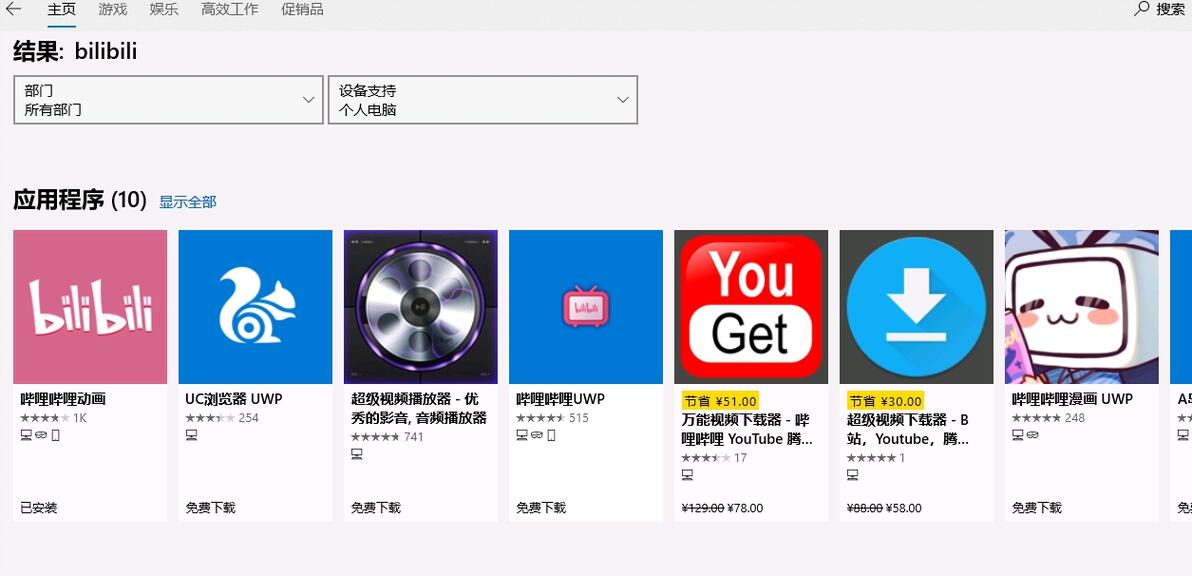Click the 超级视频播放器 app title
This screenshot has height=576, width=1192.
pyautogui.click(x=418, y=408)
